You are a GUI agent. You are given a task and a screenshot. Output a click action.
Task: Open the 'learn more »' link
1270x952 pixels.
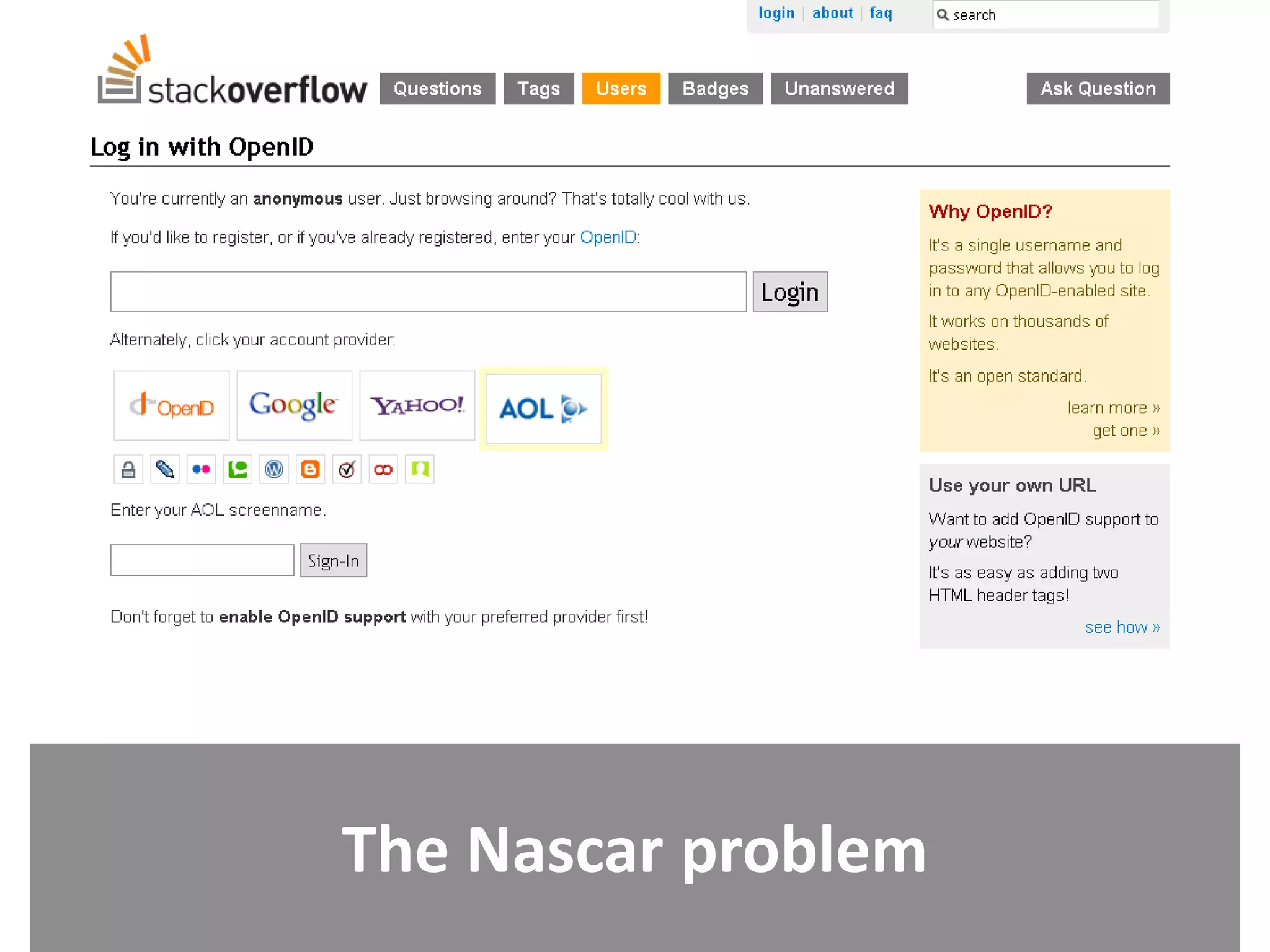pyautogui.click(x=1113, y=408)
